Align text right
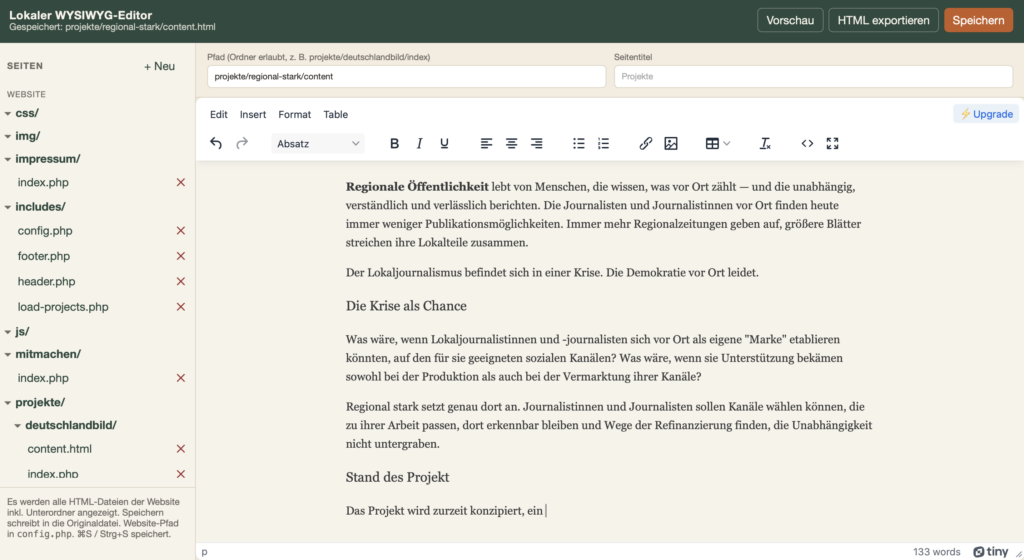 point(536,144)
